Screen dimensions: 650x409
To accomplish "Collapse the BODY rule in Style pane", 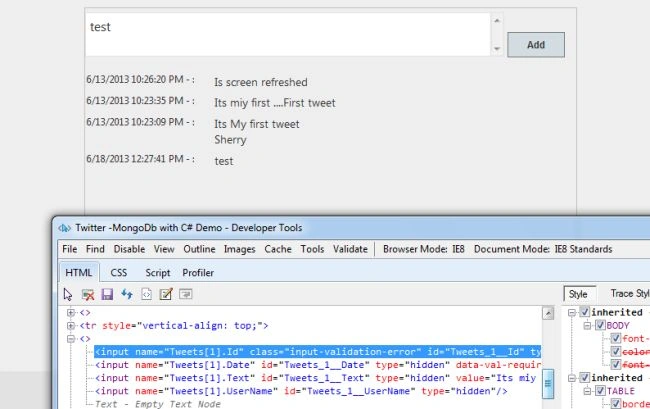I will 587,326.
